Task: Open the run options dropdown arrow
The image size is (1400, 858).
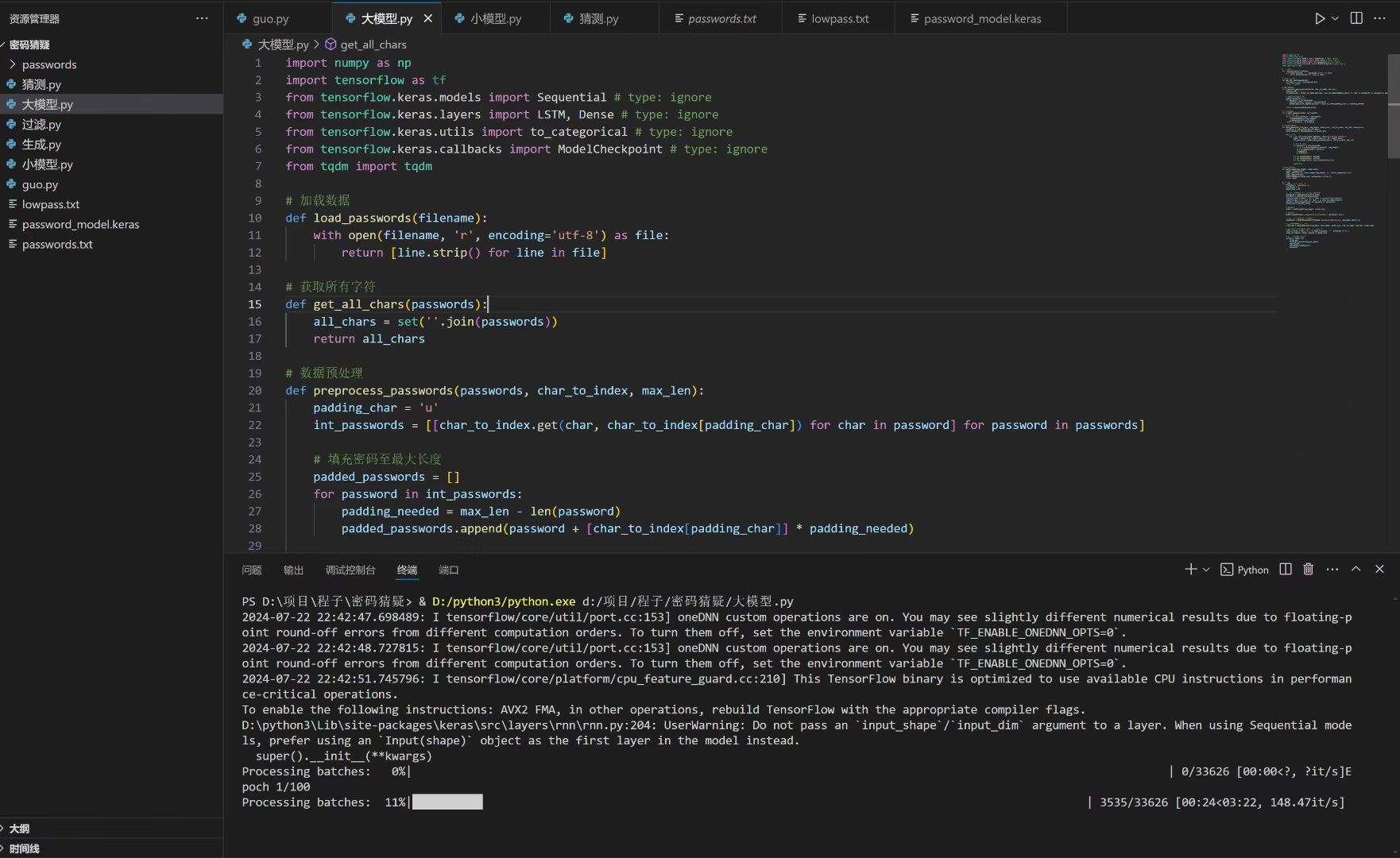Action: 1335,18
